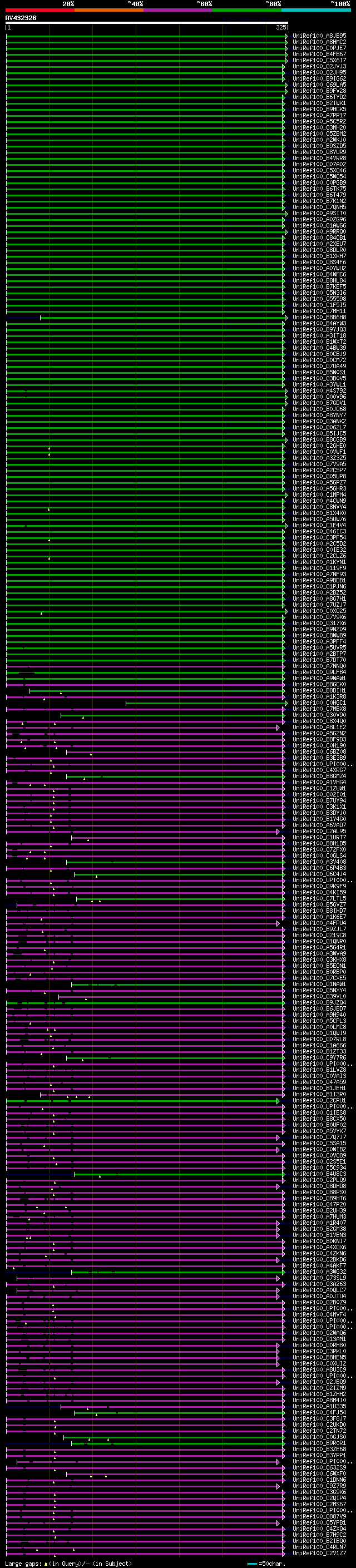Click the purple ~60% identity legend segment

179,10
